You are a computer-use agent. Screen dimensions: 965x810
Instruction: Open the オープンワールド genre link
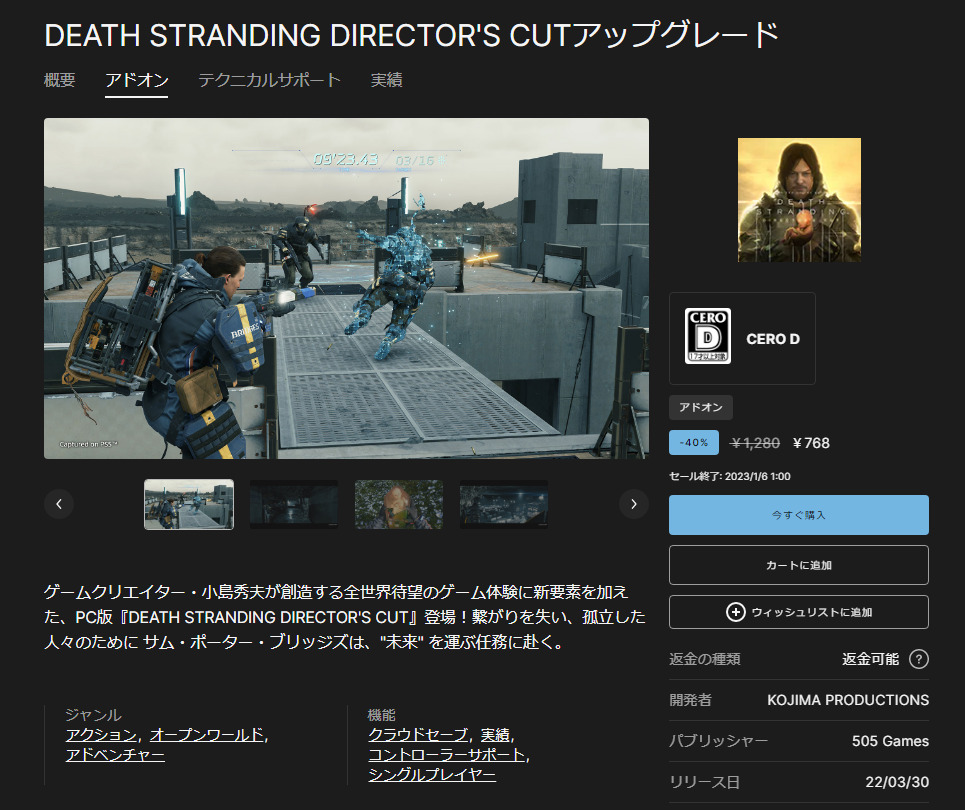pyautogui.click(x=207, y=735)
